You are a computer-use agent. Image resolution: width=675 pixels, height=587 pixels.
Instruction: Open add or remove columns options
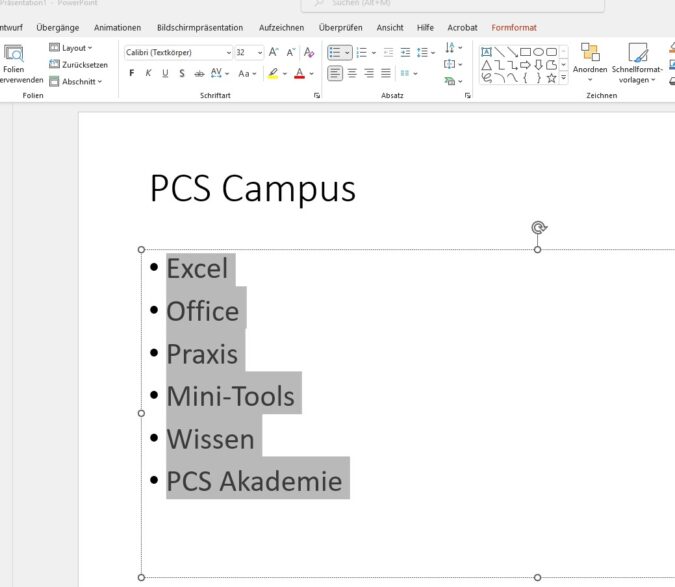pyautogui.click(x=409, y=74)
